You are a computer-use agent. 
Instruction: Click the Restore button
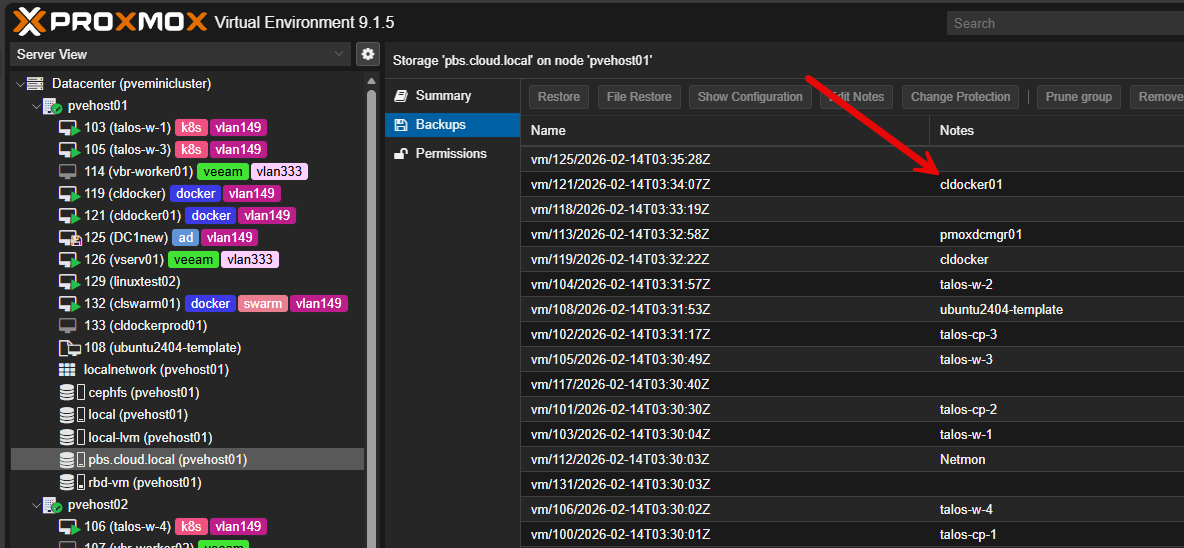559,97
